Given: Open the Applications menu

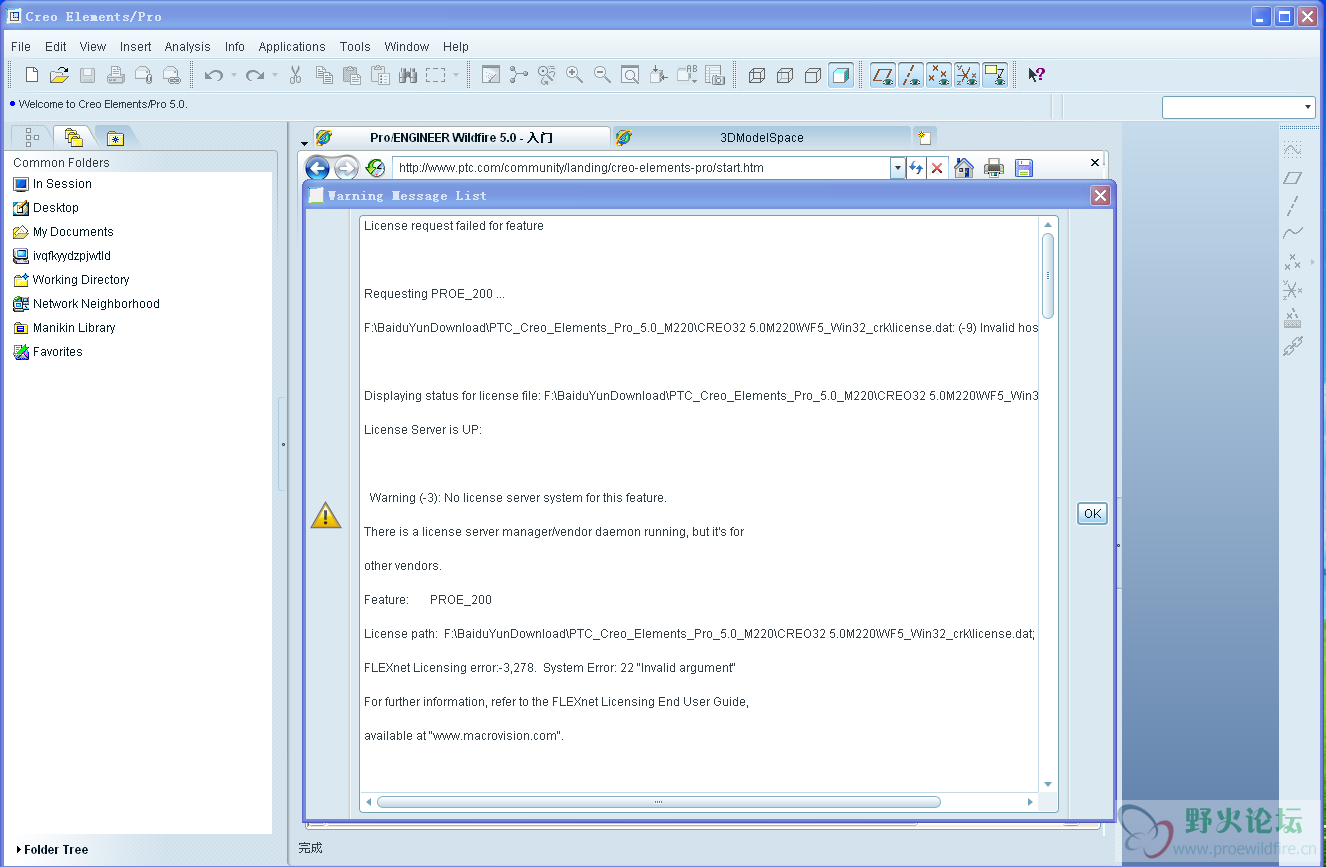Looking at the screenshot, I should [292, 47].
